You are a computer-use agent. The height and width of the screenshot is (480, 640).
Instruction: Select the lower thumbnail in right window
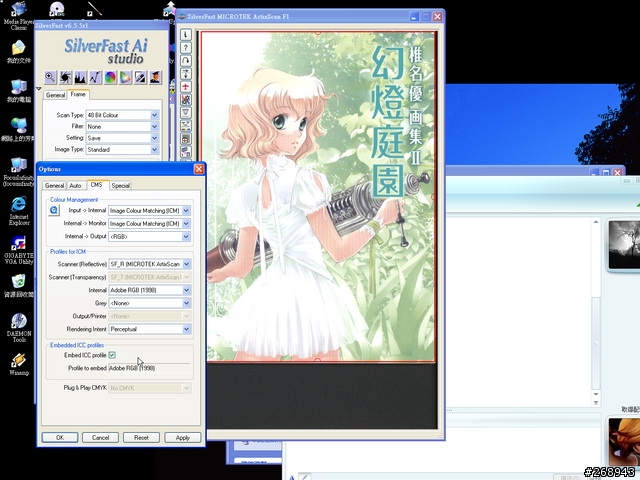[624, 441]
